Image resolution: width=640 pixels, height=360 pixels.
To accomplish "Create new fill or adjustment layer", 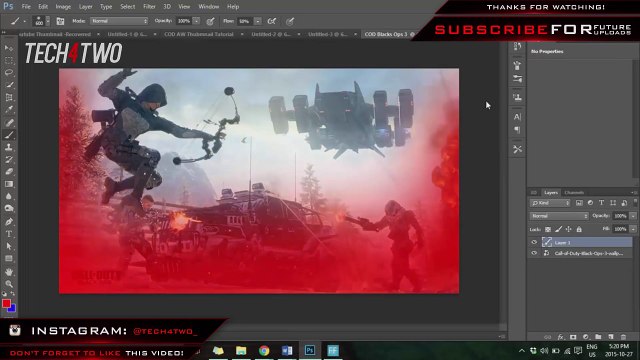I will [x=586, y=337].
